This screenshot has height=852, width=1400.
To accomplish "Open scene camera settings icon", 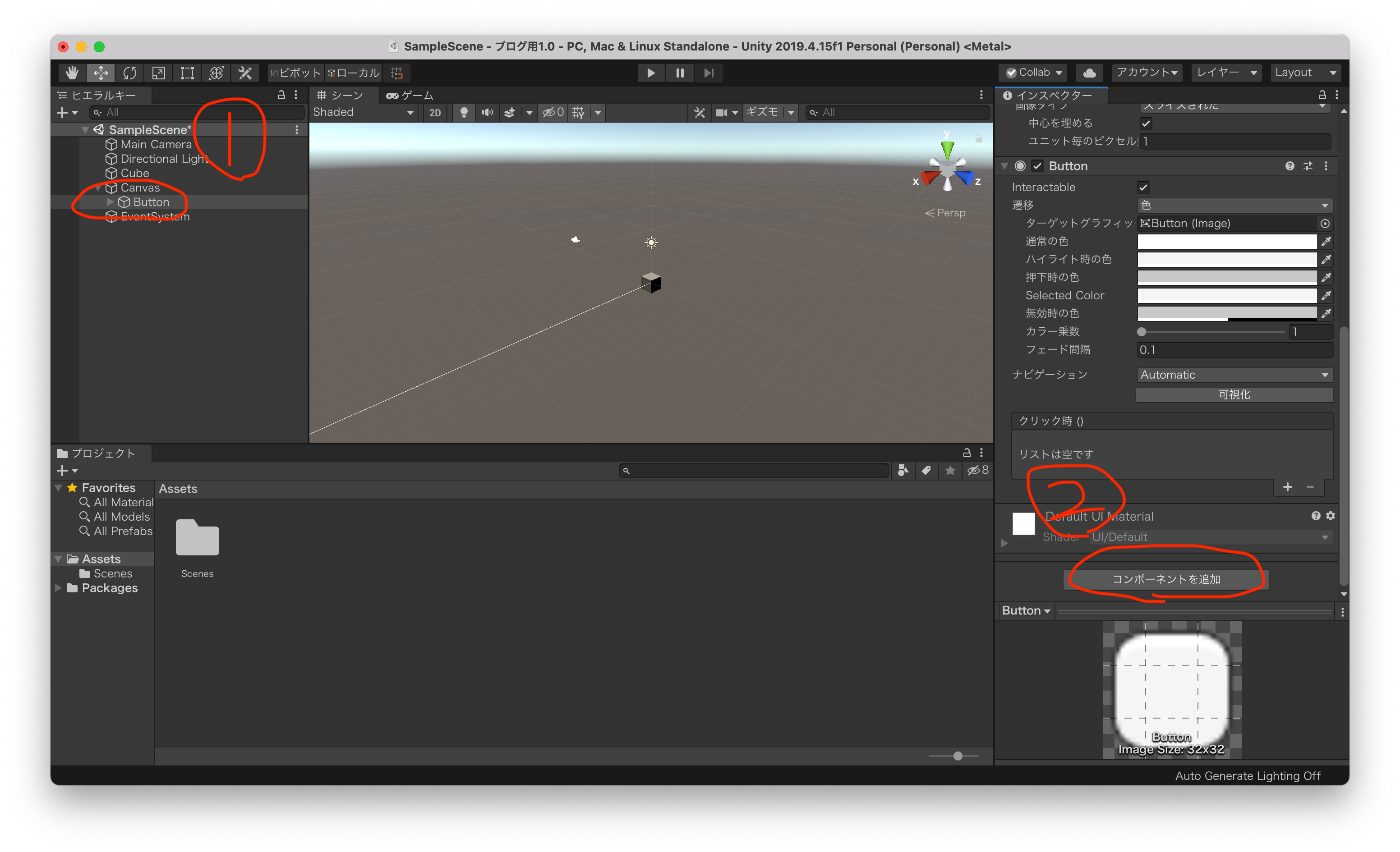I will click(x=722, y=113).
